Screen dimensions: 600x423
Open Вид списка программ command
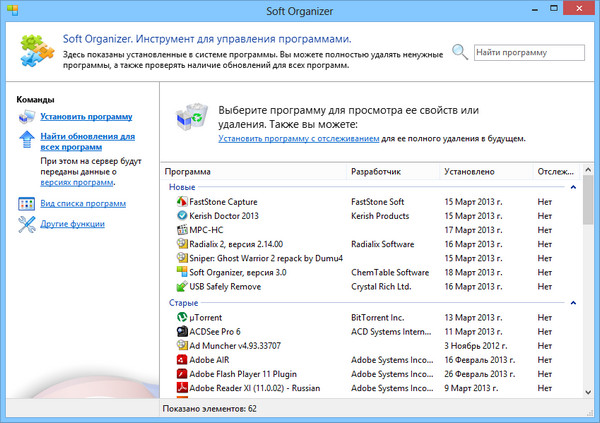[x=83, y=203]
